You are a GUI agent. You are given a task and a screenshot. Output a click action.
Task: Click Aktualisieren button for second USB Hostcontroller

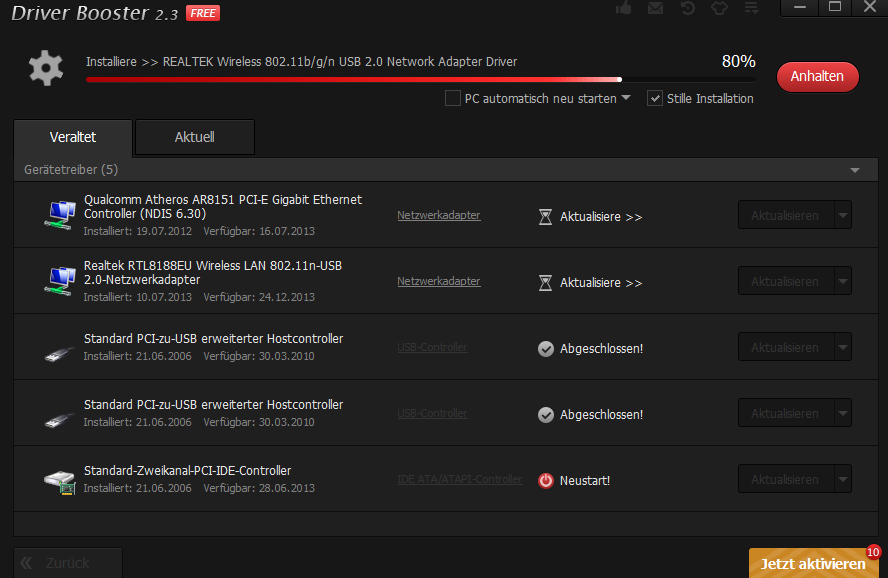tap(785, 413)
